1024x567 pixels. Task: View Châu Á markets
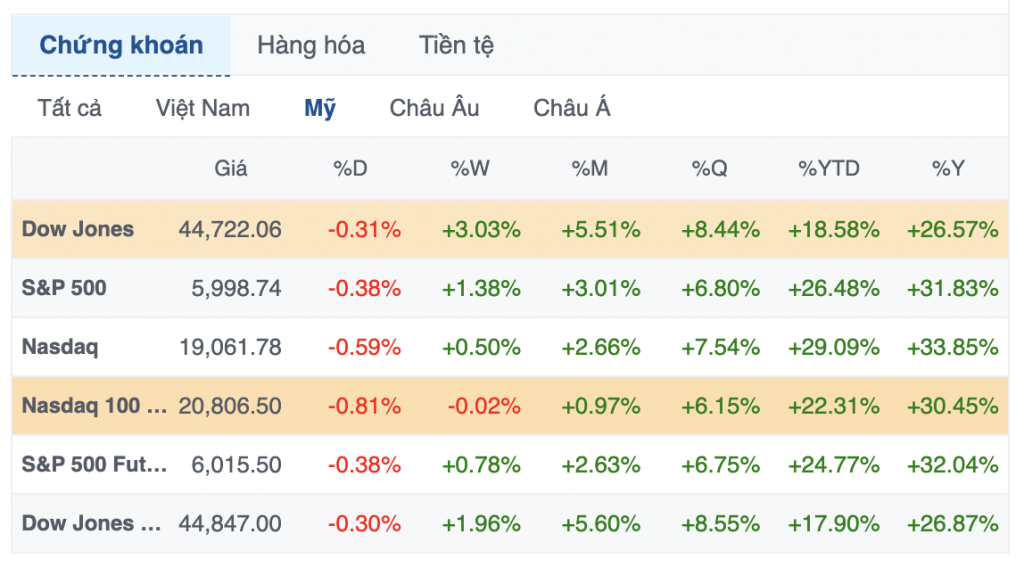pos(572,108)
